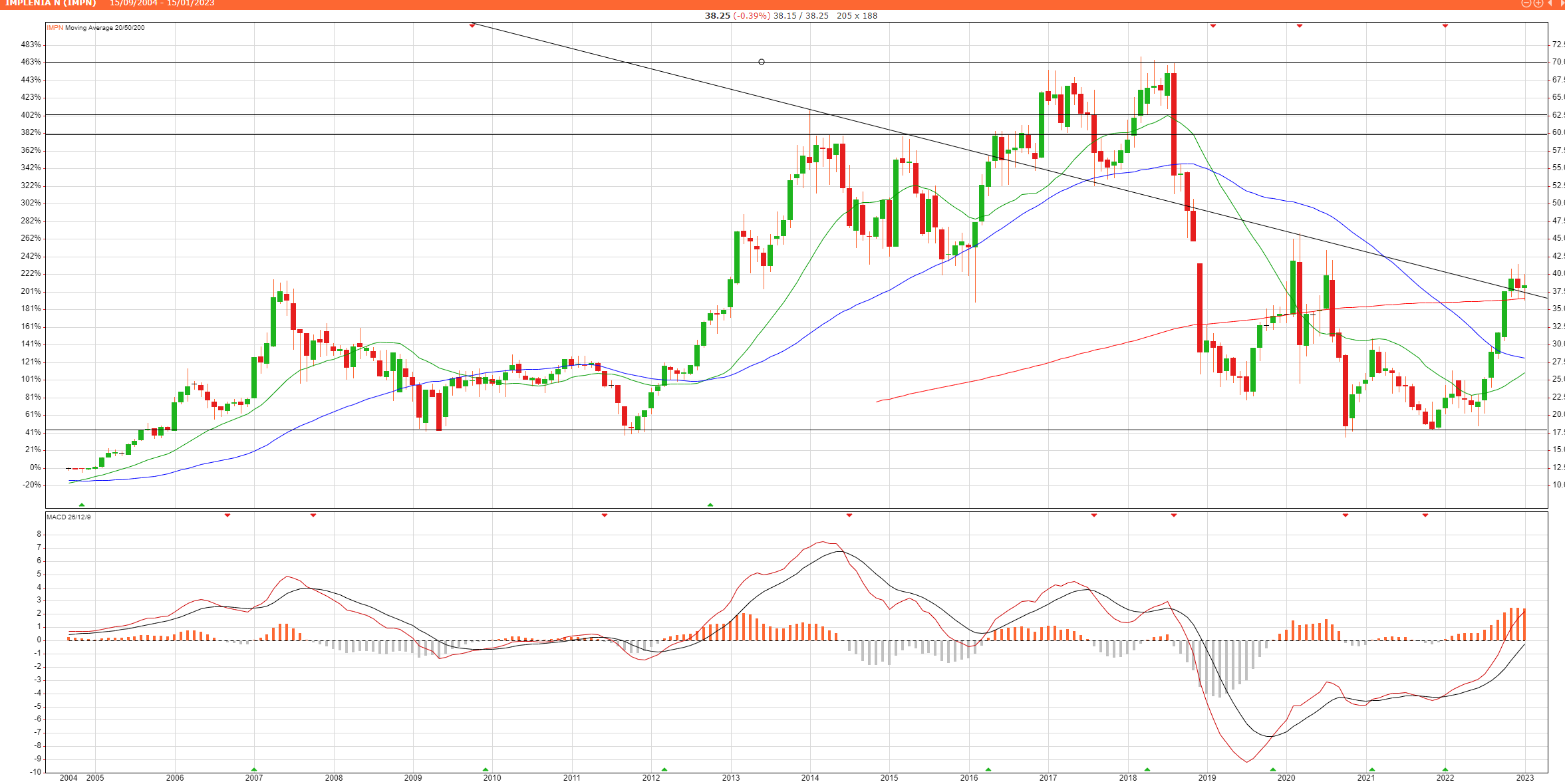The image size is (1565, 784).
Task: Click the green MACD marker at 2022
Action: point(1445,769)
